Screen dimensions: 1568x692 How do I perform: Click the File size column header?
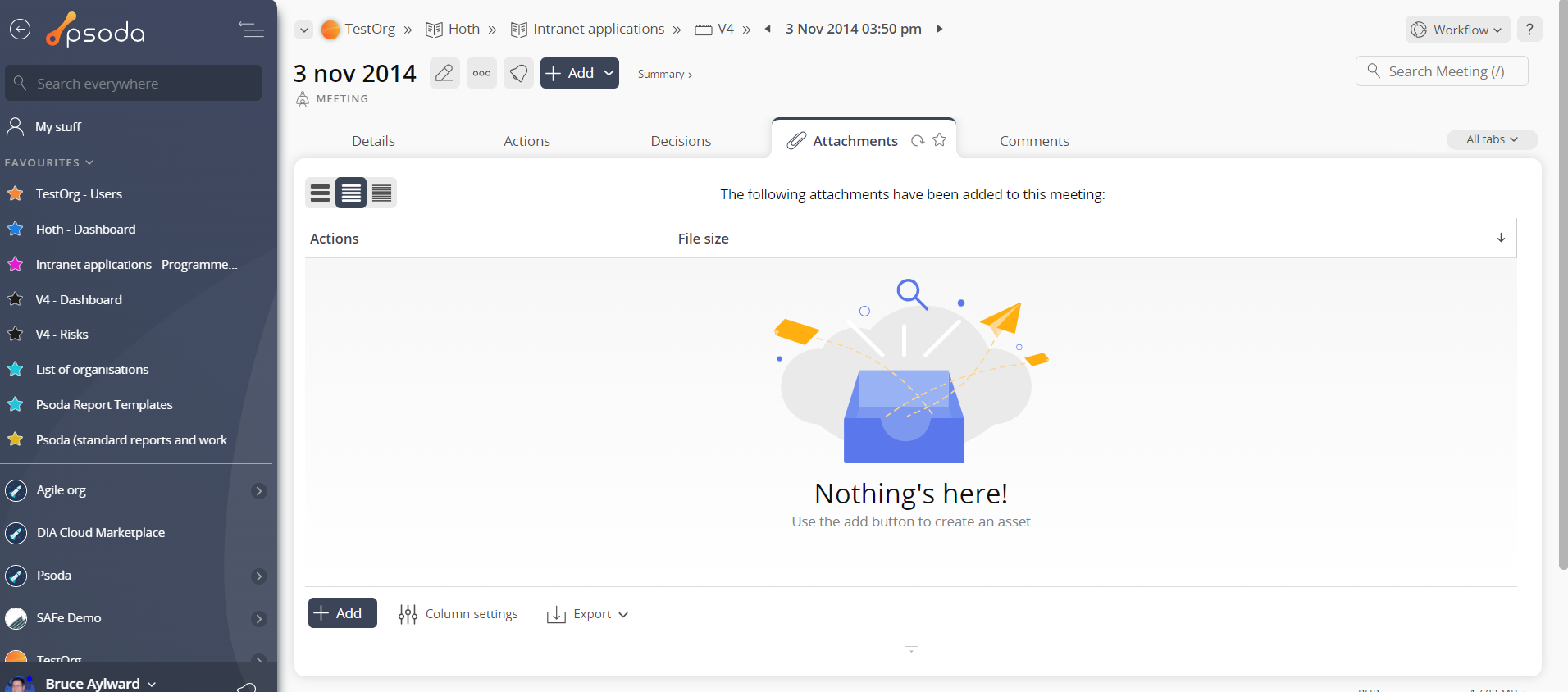[x=703, y=239]
